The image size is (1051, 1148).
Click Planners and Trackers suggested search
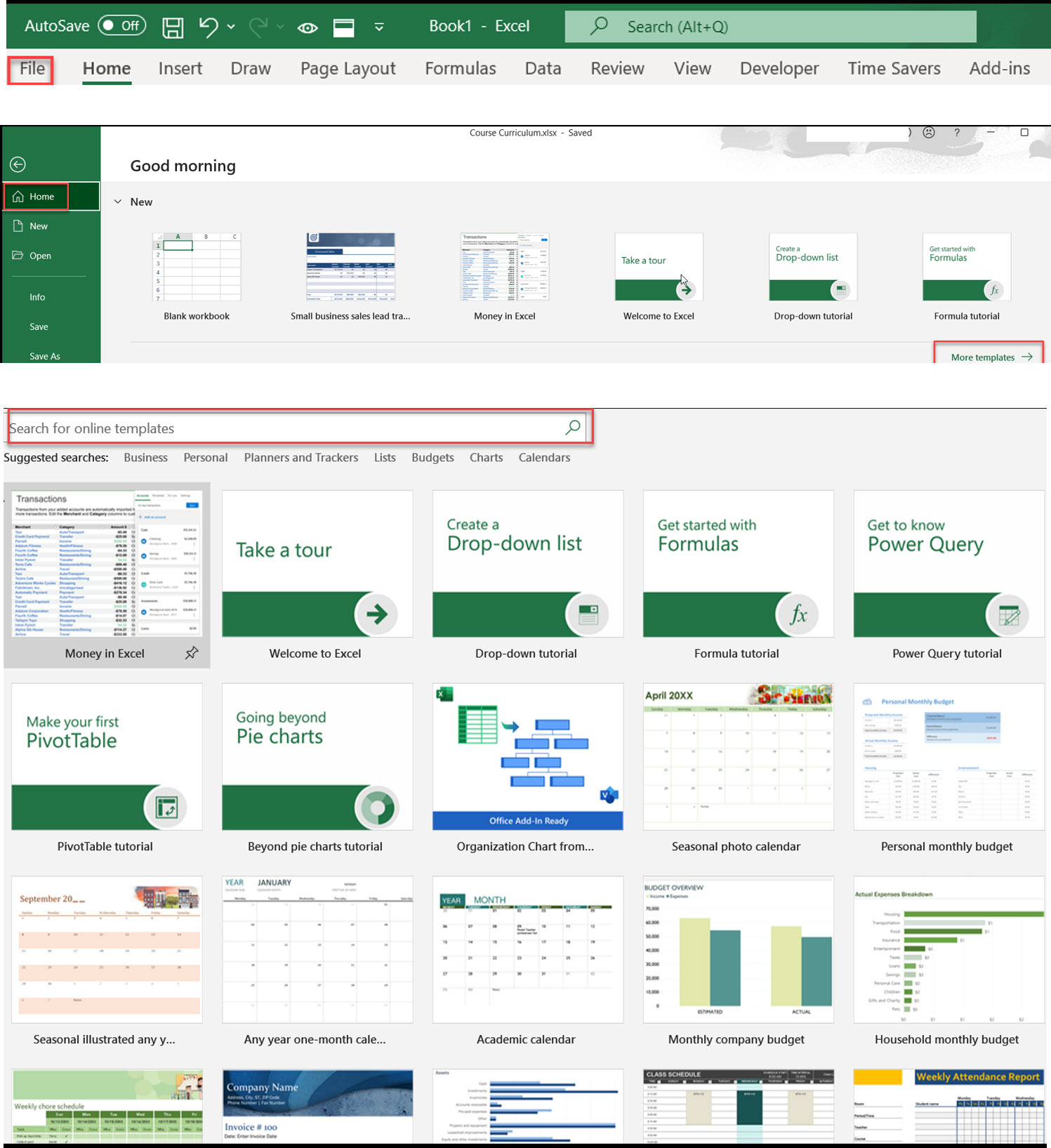(300, 458)
